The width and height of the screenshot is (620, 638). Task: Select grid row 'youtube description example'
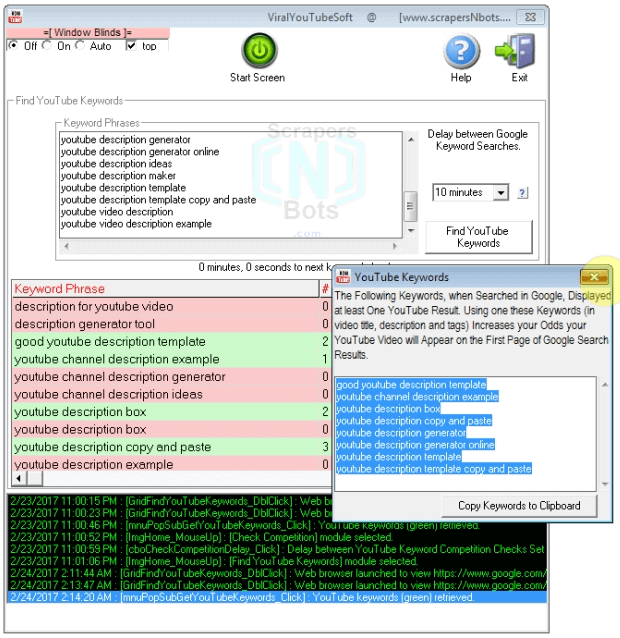tap(171, 464)
